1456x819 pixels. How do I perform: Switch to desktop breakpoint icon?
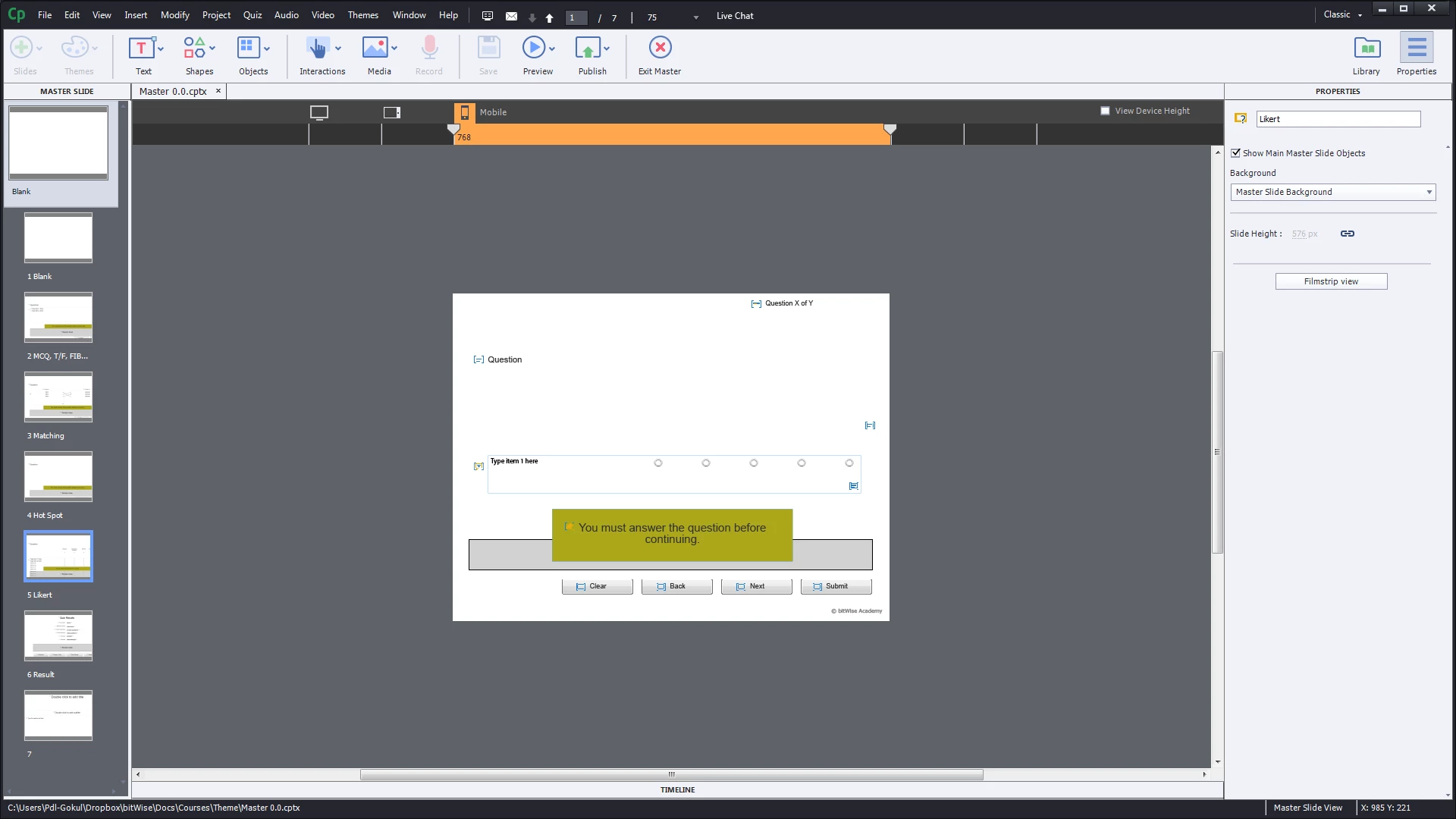(x=319, y=112)
